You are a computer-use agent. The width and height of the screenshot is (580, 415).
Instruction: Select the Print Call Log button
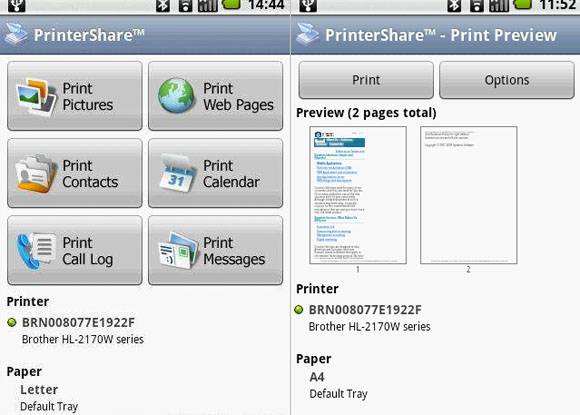(75, 250)
